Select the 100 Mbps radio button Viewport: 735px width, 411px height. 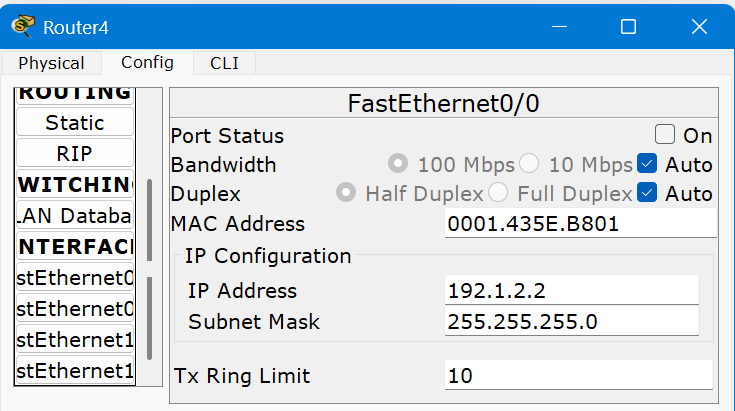398,164
